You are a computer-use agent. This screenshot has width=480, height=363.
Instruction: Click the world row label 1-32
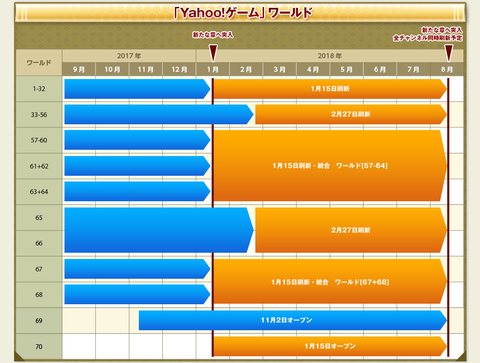click(x=39, y=89)
